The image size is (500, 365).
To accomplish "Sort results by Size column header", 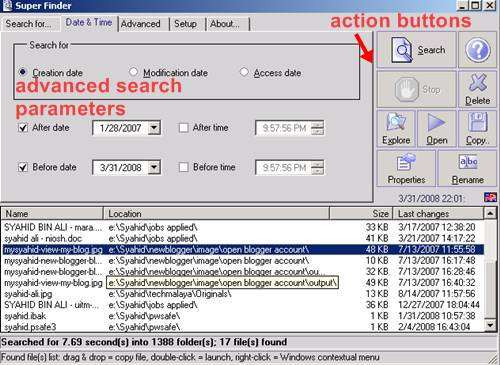I will 361,213.
